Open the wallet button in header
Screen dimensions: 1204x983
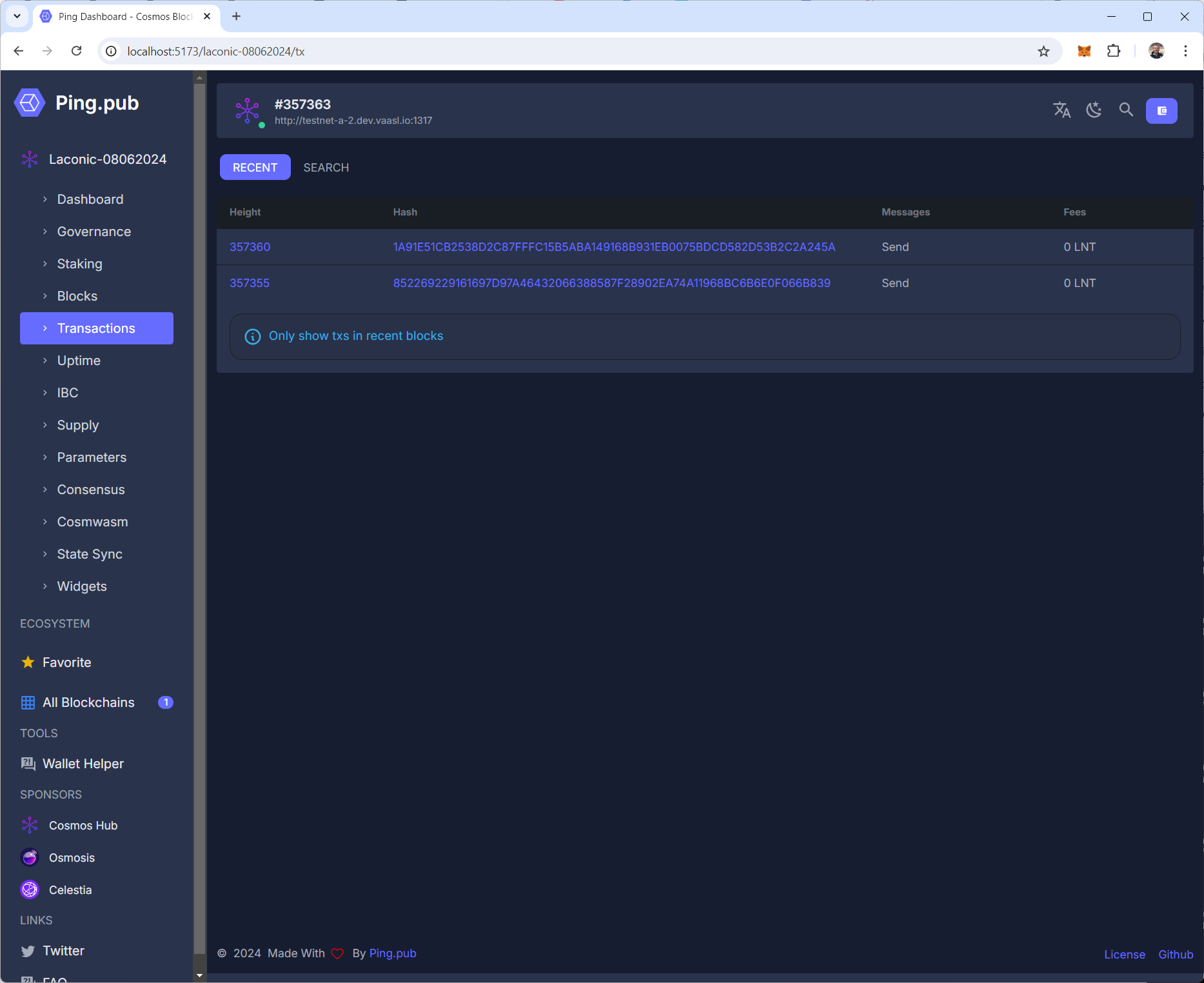coord(1161,111)
